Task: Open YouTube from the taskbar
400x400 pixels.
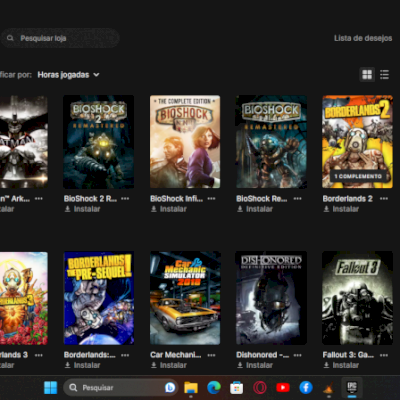Action: (x=283, y=388)
